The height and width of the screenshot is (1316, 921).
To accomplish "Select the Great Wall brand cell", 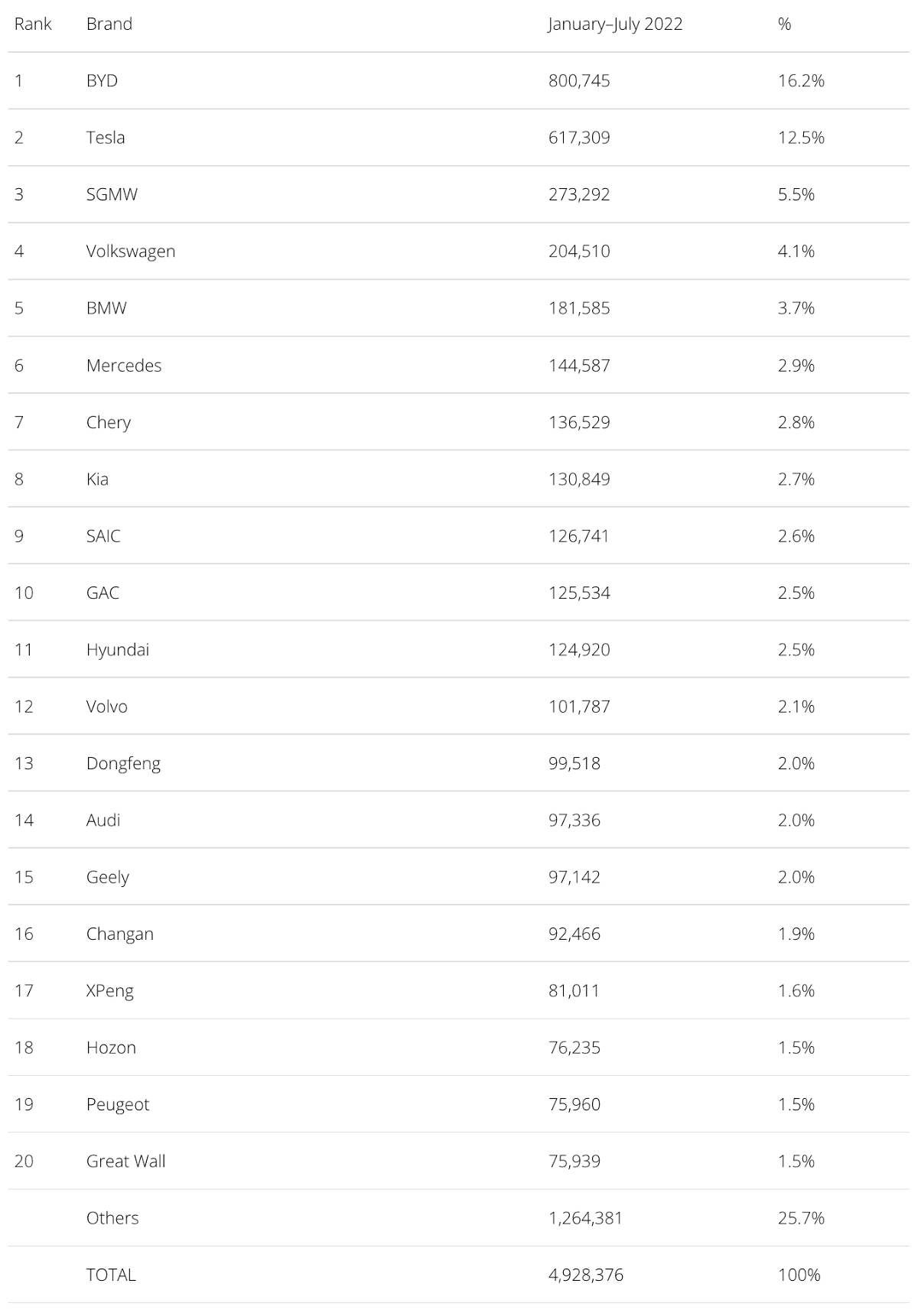I will [x=125, y=1161].
